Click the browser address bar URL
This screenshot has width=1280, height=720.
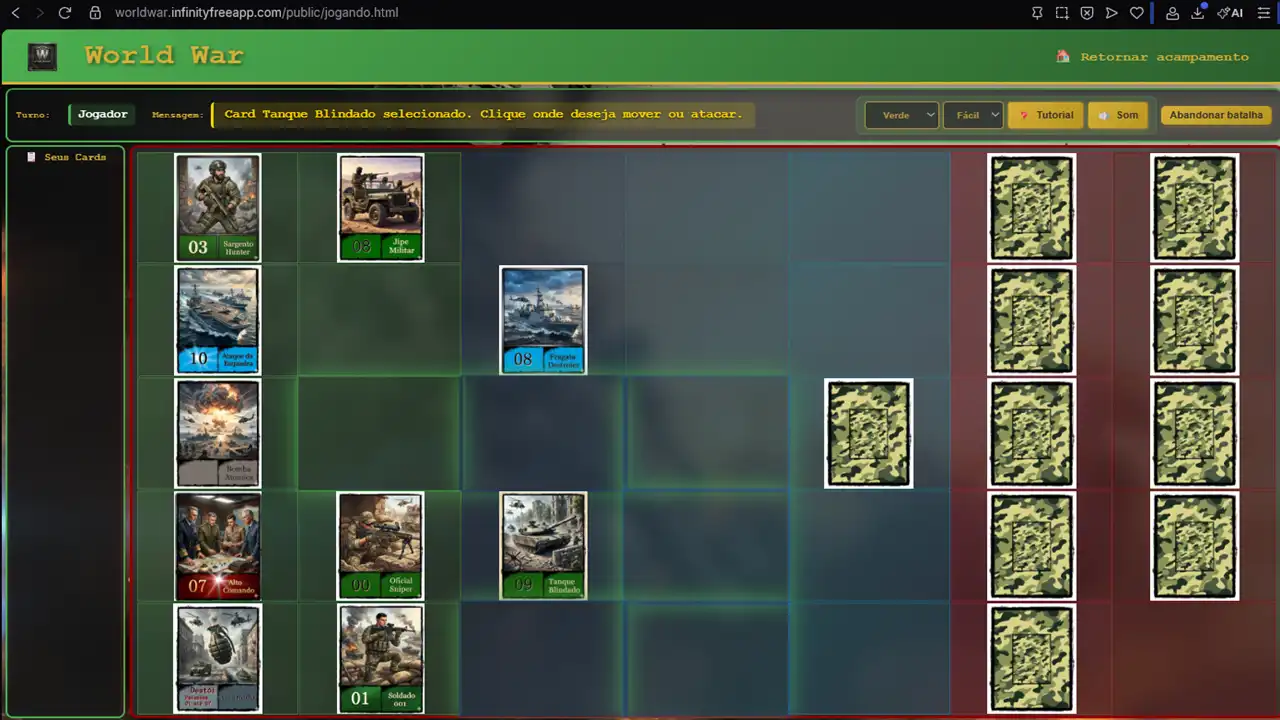click(x=256, y=13)
